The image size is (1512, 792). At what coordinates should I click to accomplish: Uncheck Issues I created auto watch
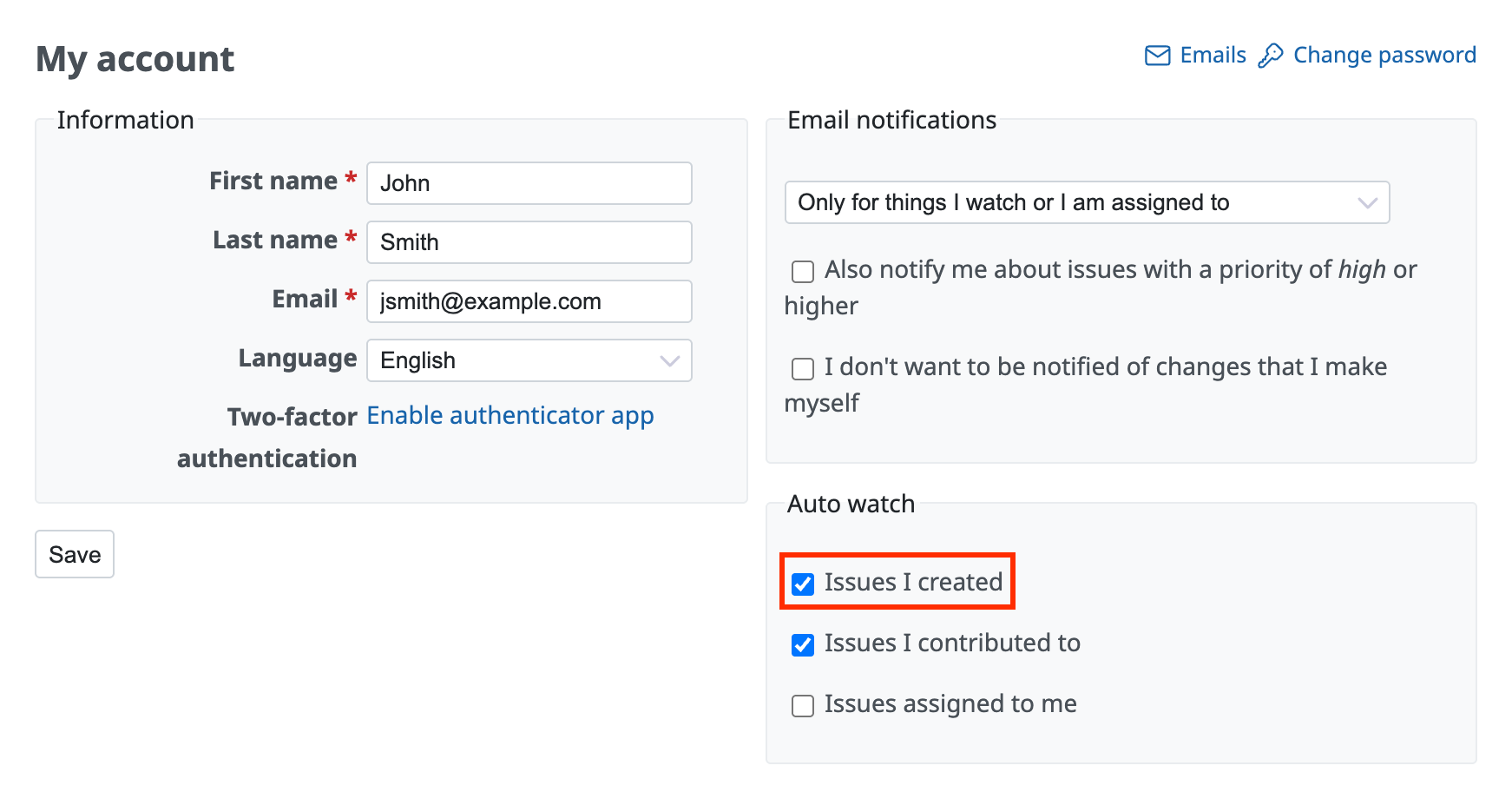pos(803,584)
